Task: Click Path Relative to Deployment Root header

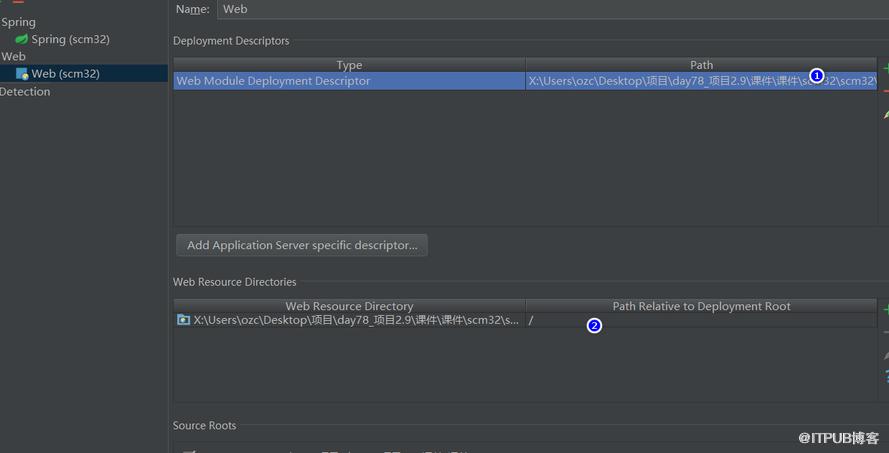Action: click(701, 306)
